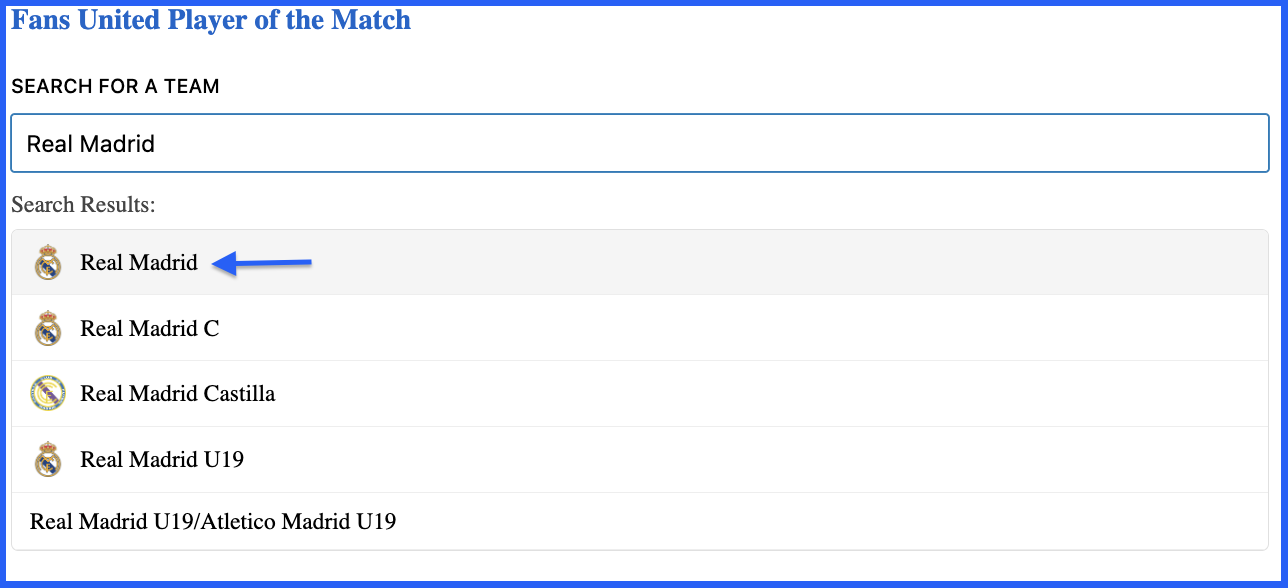Viewport: 1288px width, 588px height.
Task: Click Atletico Madrid U19 text in last result
Action: coord(299,521)
